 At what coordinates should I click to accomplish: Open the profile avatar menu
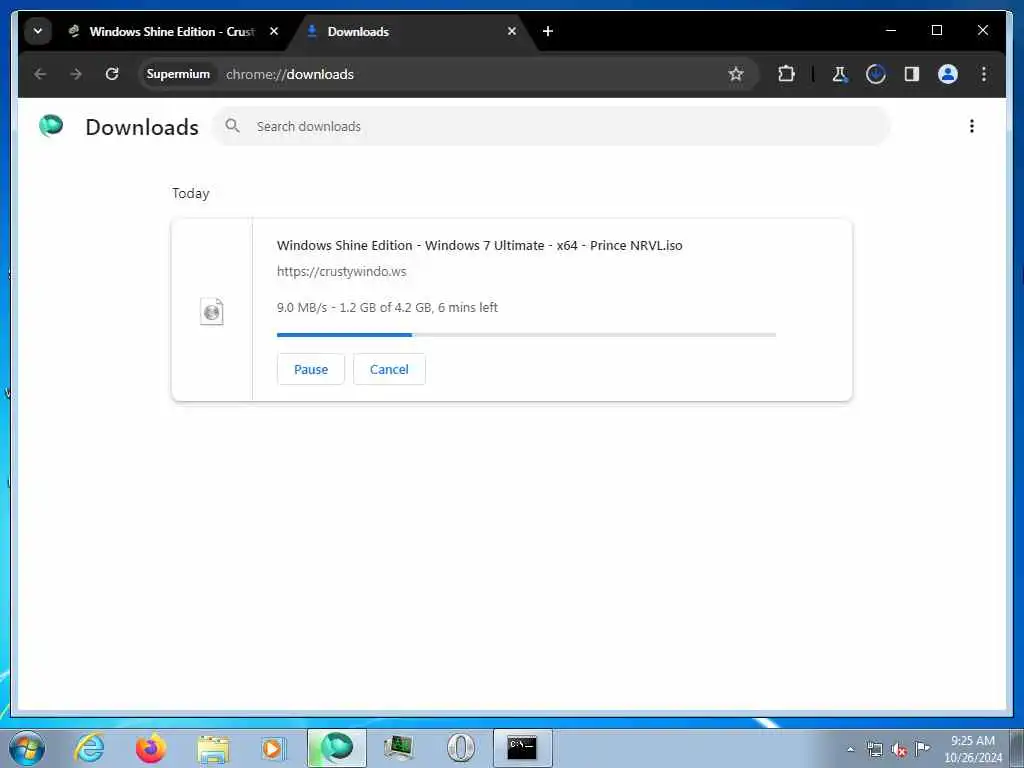pyautogui.click(x=948, y=74)
